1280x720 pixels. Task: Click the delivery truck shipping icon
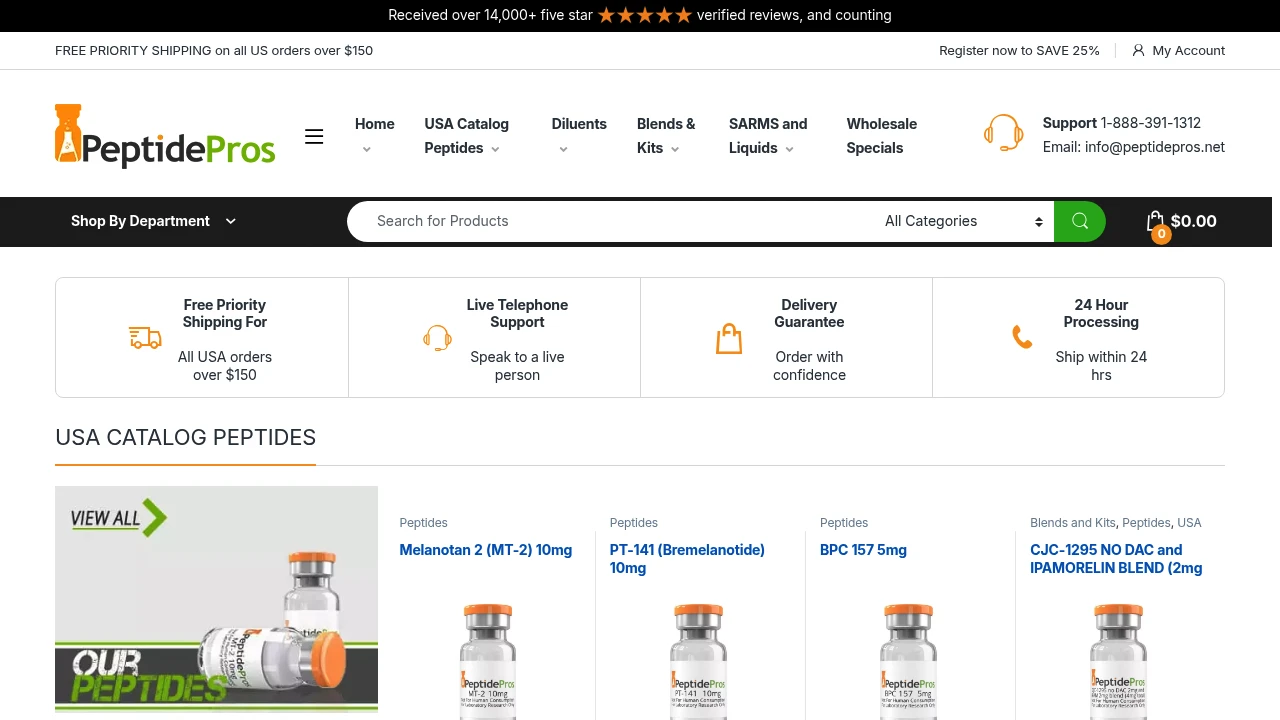(x=145, y=338)
